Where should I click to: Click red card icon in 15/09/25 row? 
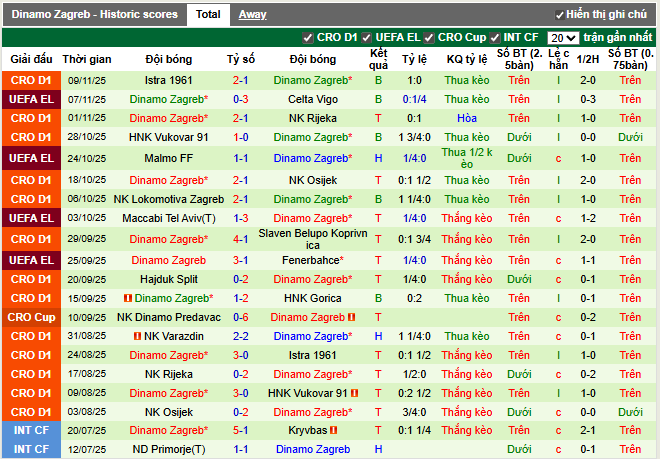128,298
